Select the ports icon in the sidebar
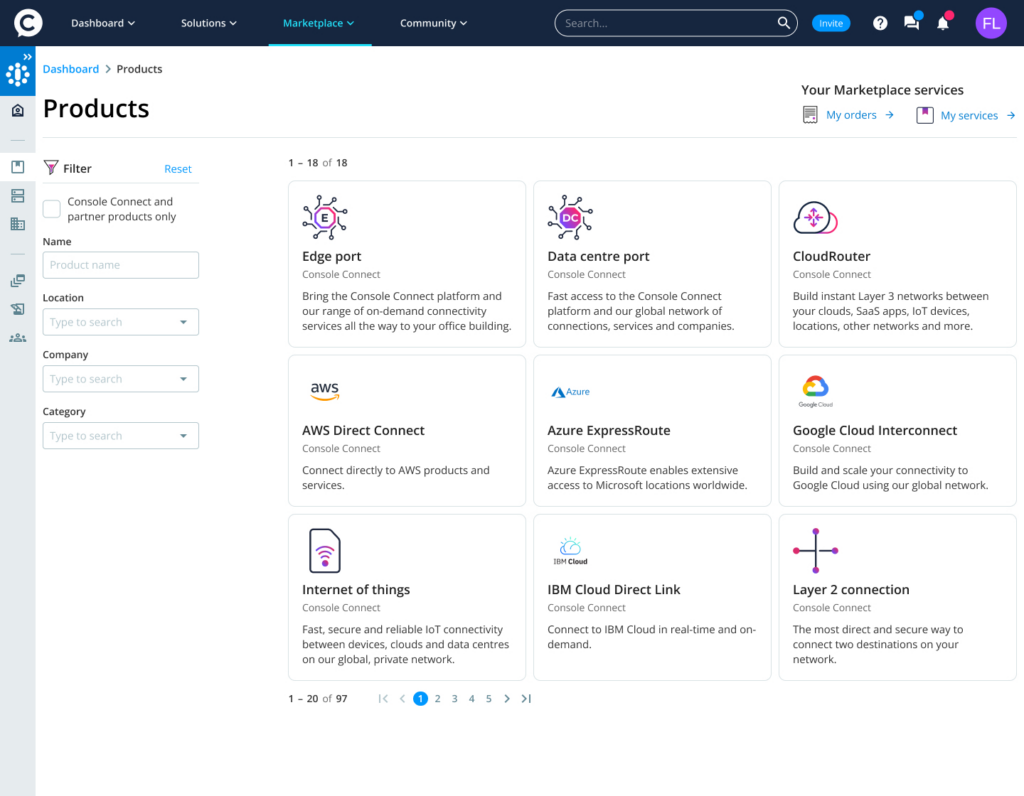The width and height of the screenshot is (1024, 796). click(x=17, y=195)
